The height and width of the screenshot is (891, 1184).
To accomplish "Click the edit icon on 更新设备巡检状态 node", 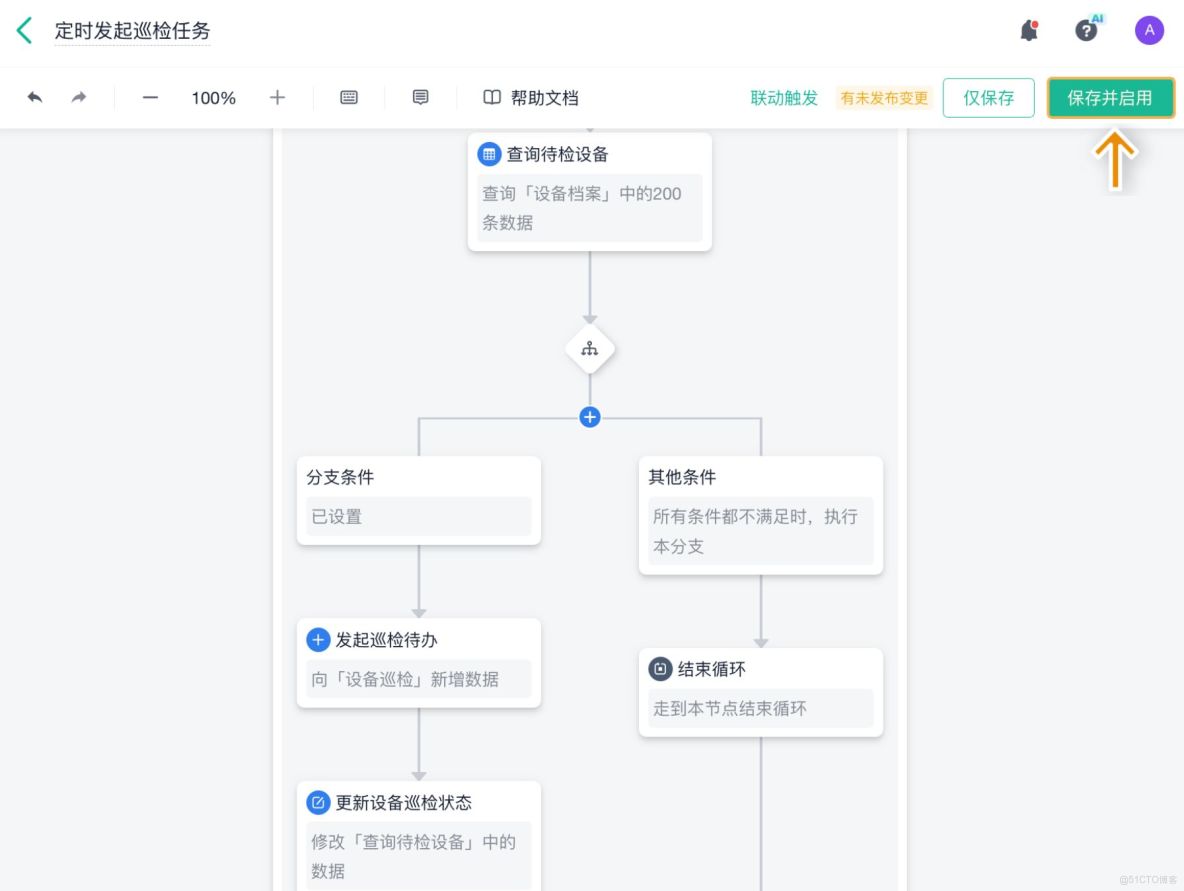I will pos(318,802).
